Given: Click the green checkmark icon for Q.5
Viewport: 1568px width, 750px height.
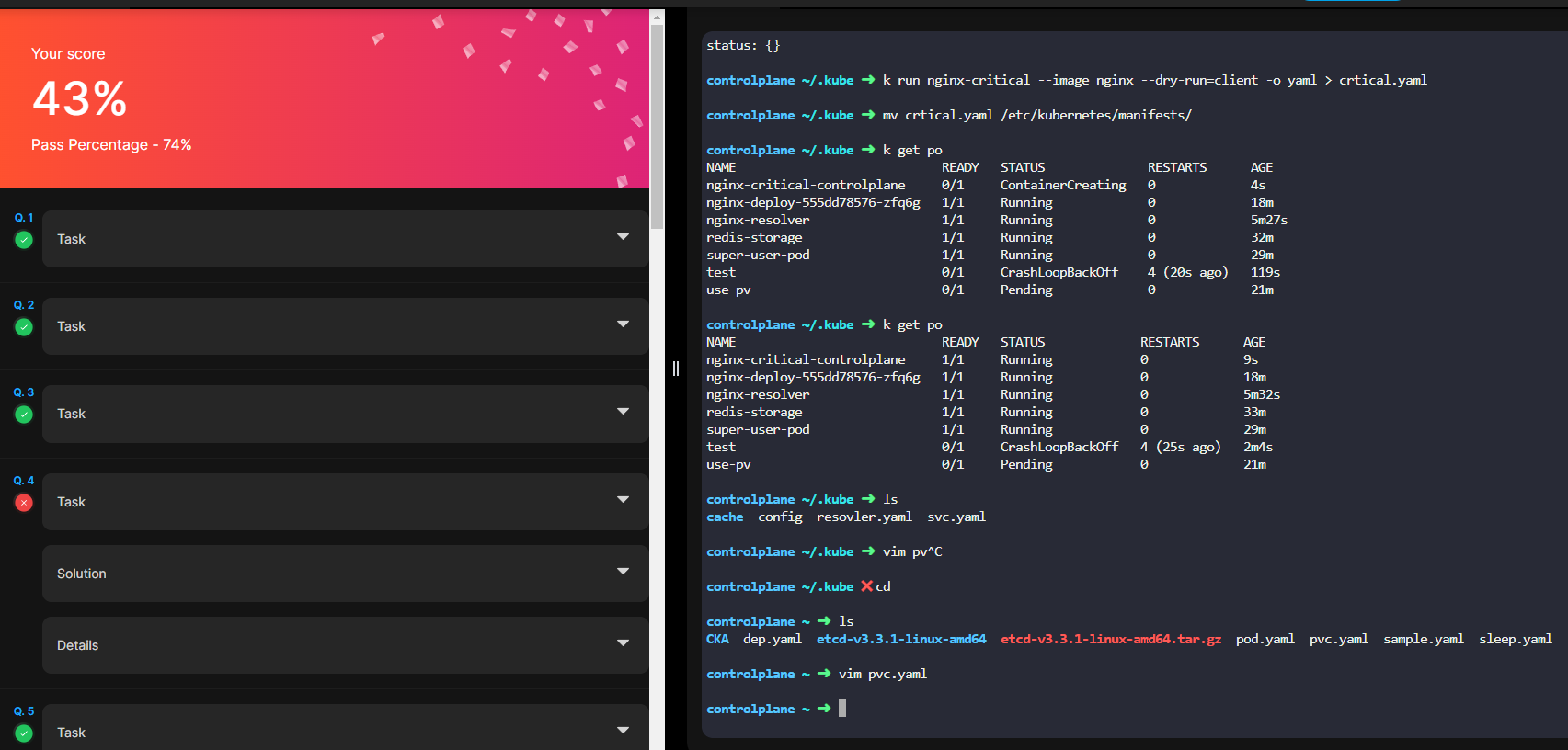Looking at the screenshot, I should coord(24,733).
